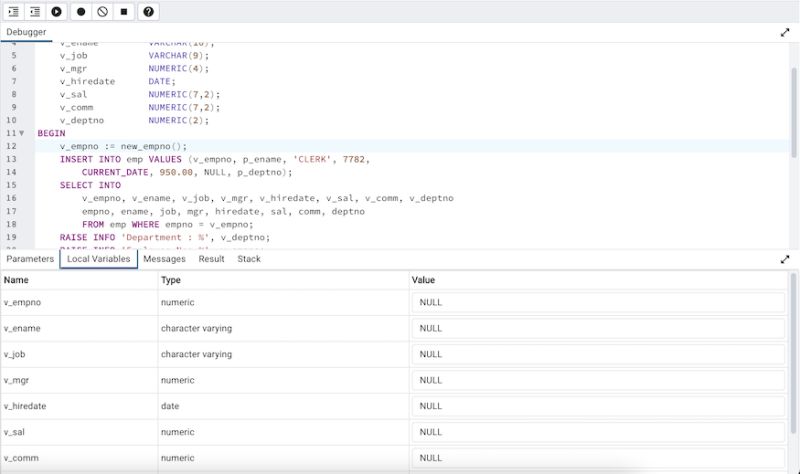
Task: Maximize the Debugger code panel
Action: (x=785, y=33)
